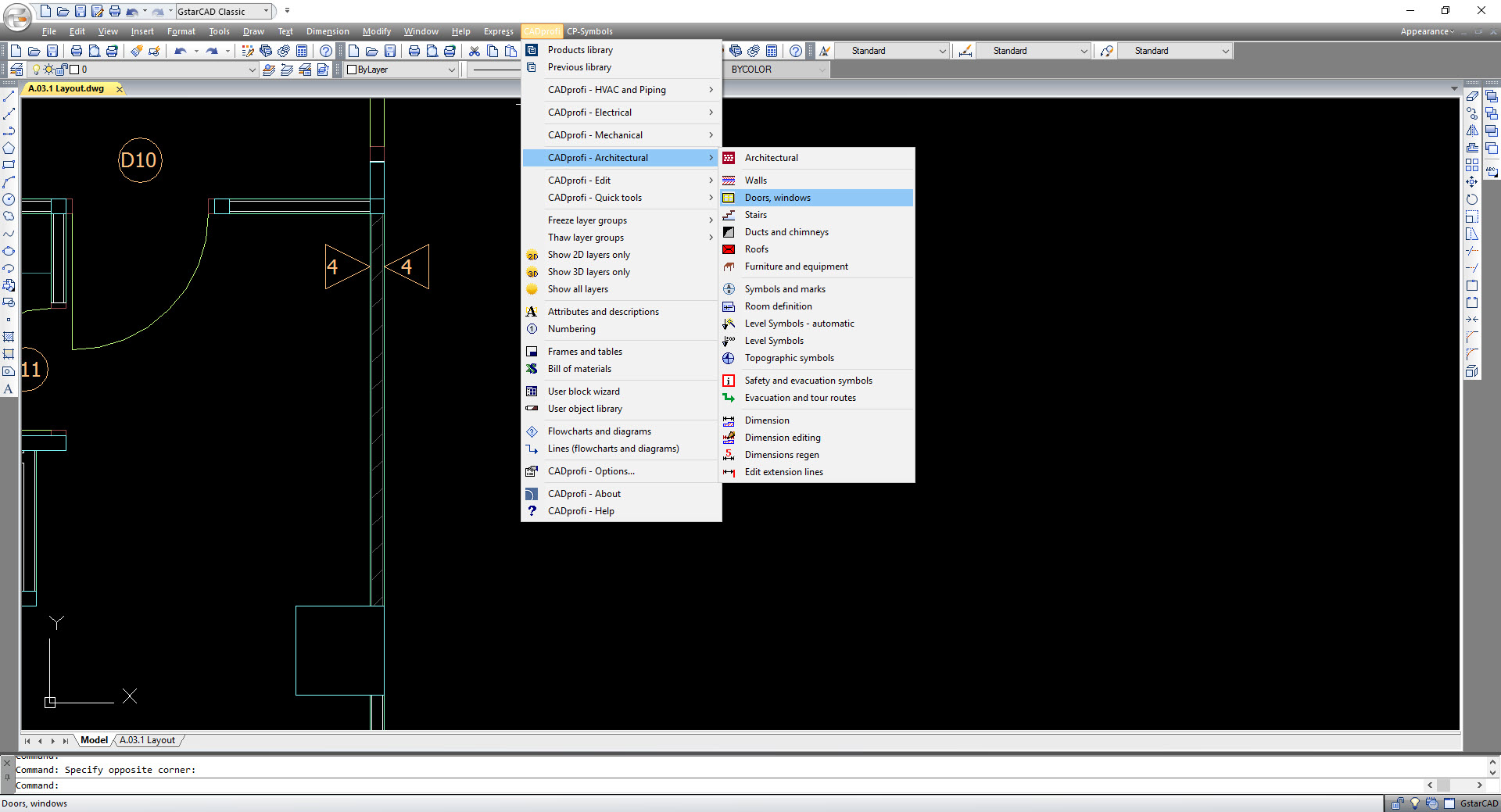Open the Standard text style dropdown
Image resolution: width=1501 pixels, height=812 pixels.
click(x=942, y=51)
